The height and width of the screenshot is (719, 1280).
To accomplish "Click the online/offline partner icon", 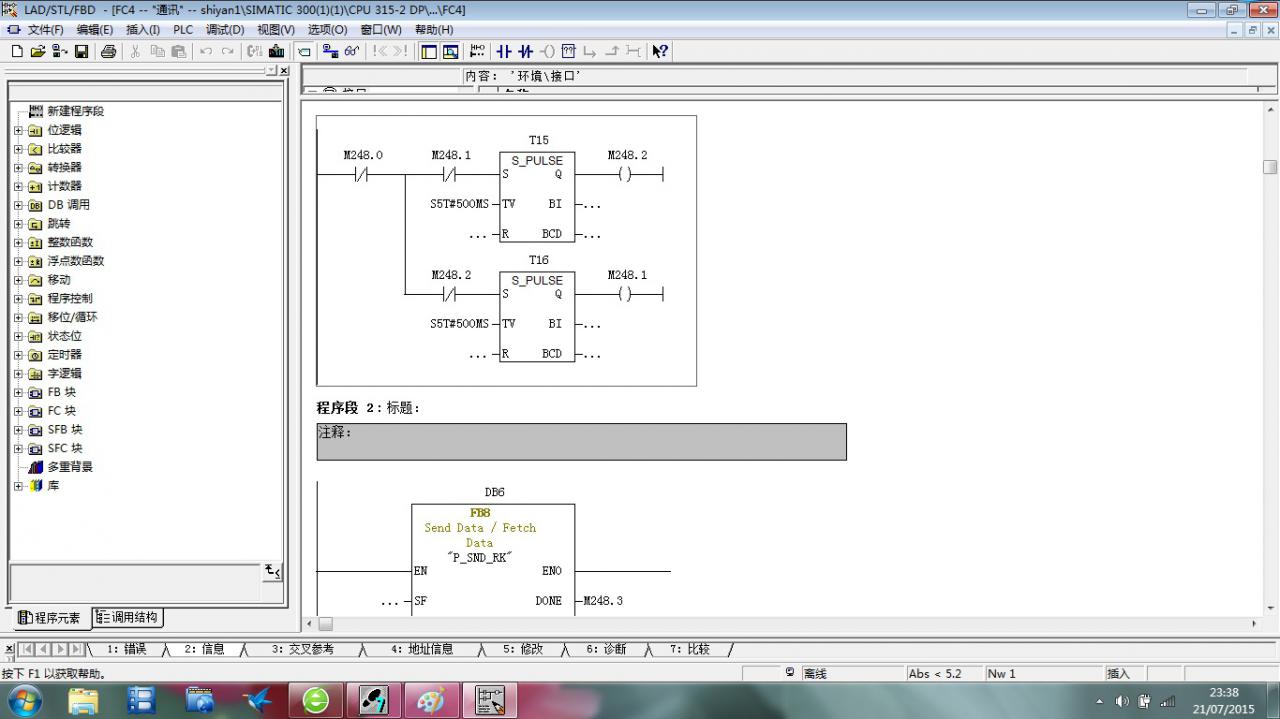I will [329, 51].
